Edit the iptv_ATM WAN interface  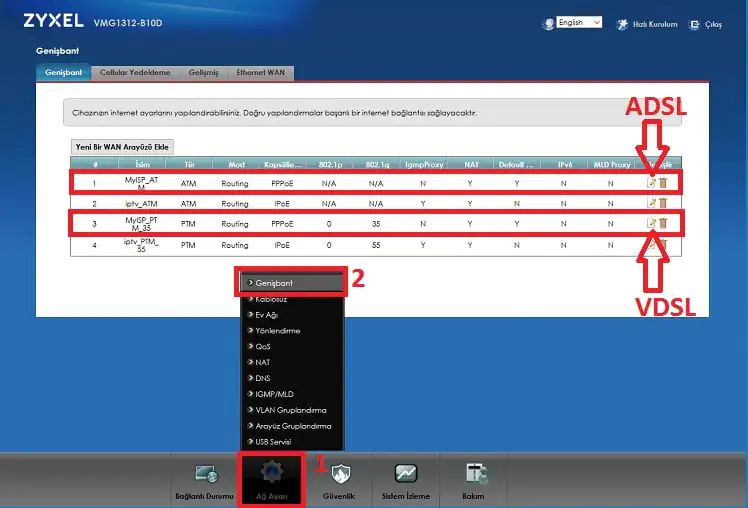click(x=651, y=203)
